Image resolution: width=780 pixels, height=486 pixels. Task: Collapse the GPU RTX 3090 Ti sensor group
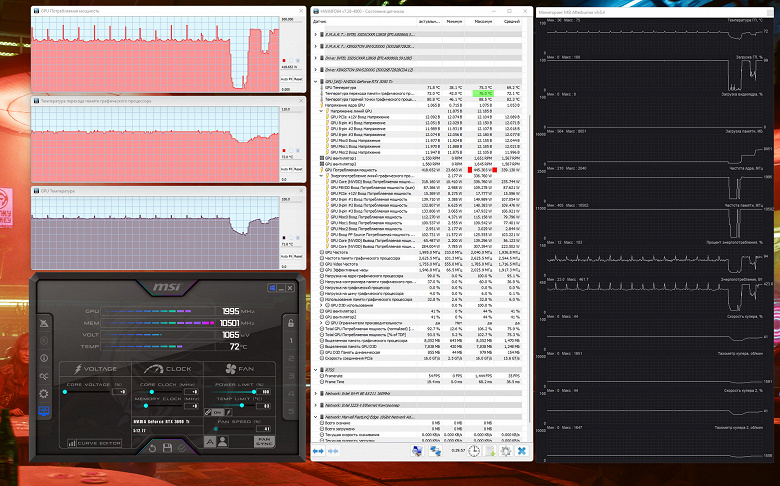click(x=315, y=81)
